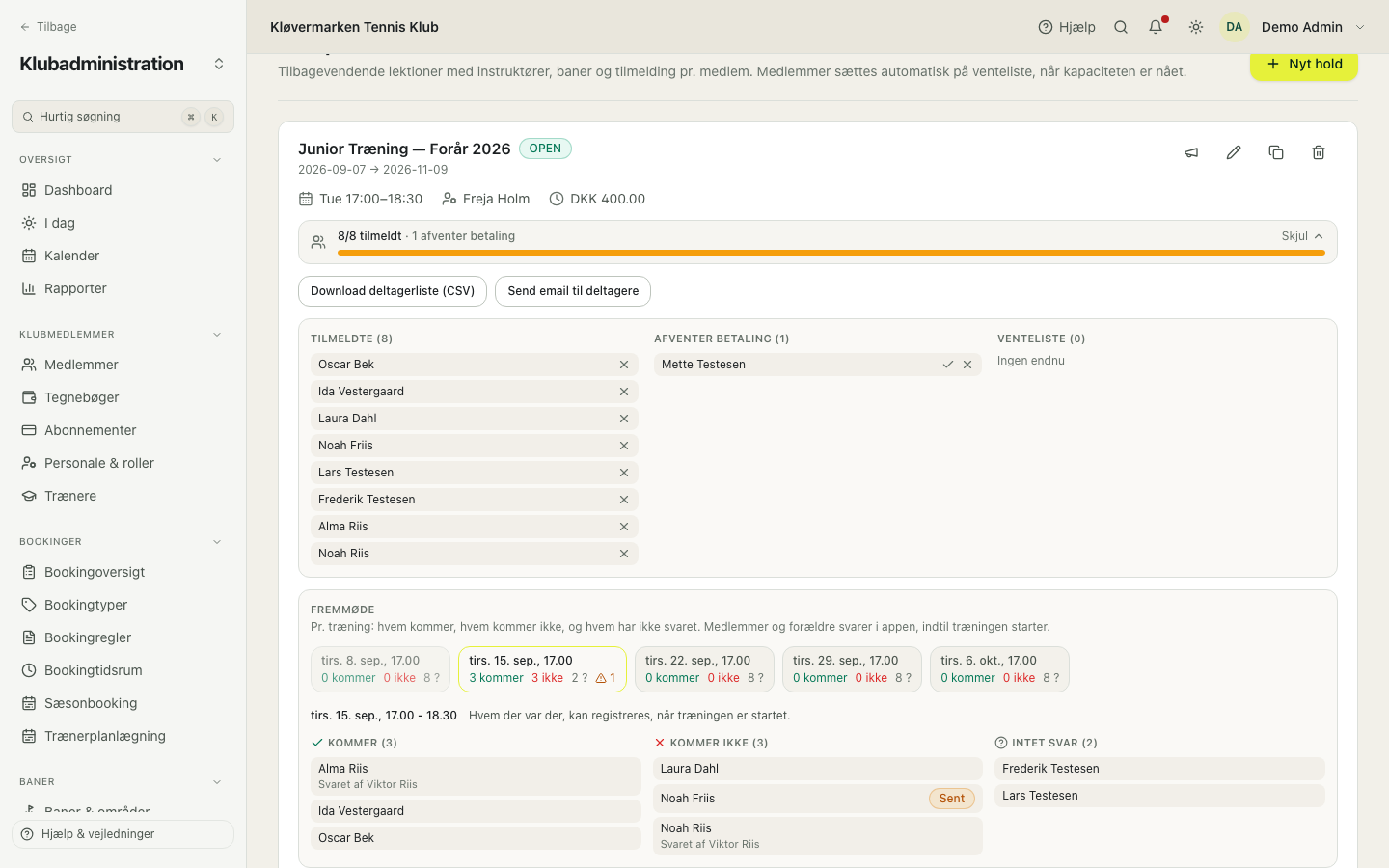Reject Mette Testesen's pending payment
The height and width of the screenshot is (868, 1389).
pyautogui.click(x=967, y=365)
